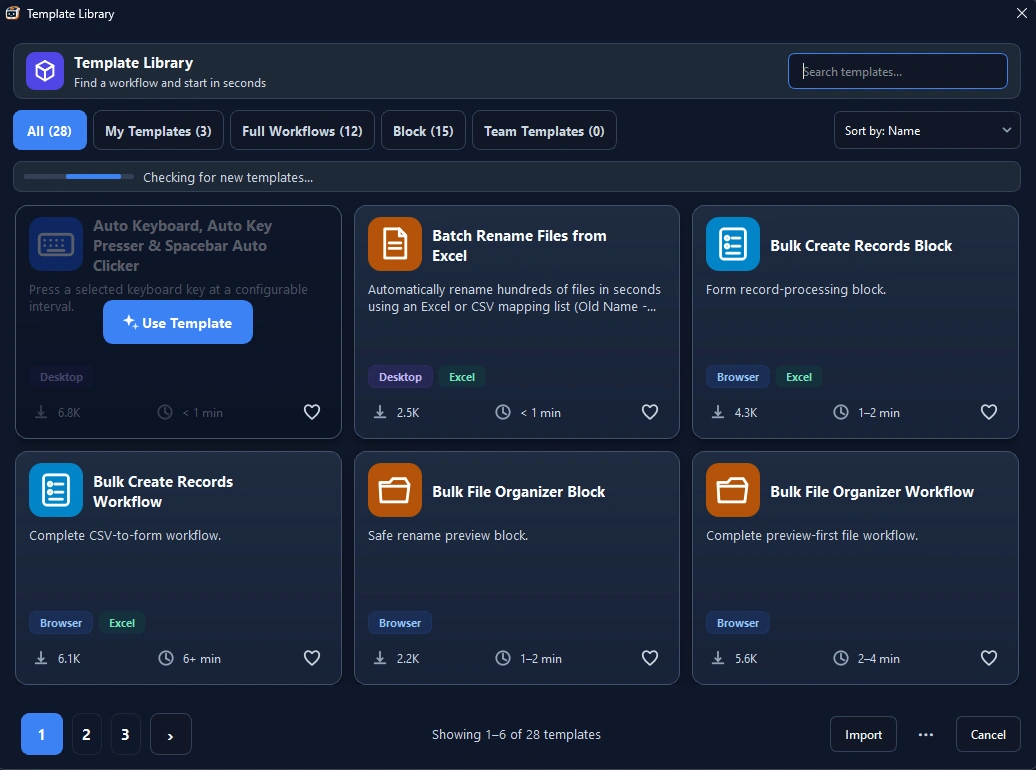Click the app icon in the title bar
1036x770 pixels.
point(13,13)
